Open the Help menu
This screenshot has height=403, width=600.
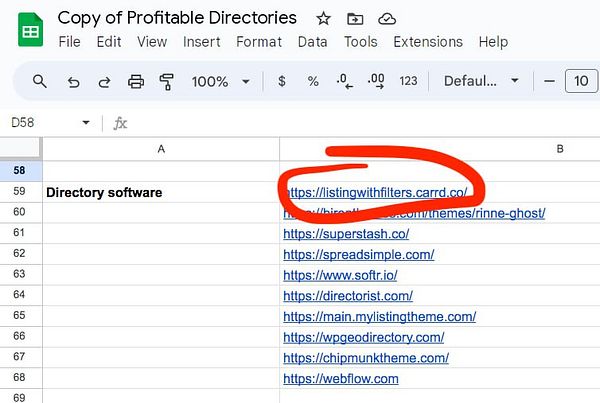pyautogui.click(x=493, y=42)
